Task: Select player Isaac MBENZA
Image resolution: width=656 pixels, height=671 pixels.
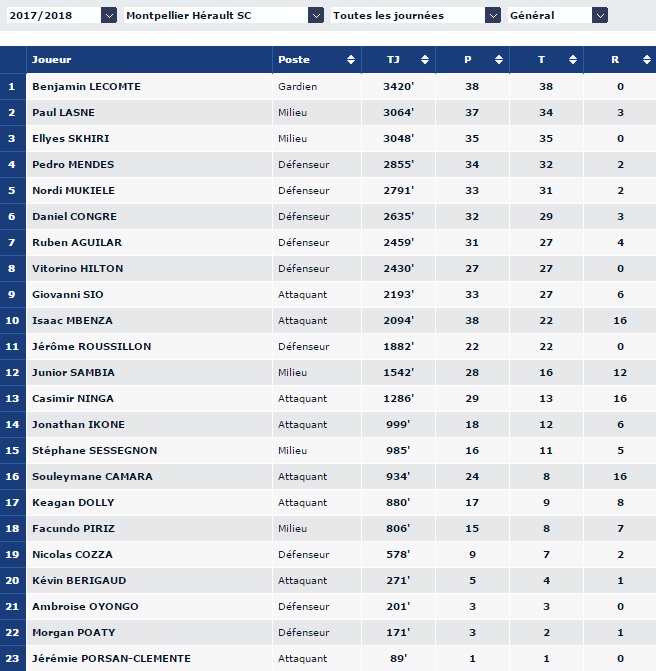Action: point(72,321)
